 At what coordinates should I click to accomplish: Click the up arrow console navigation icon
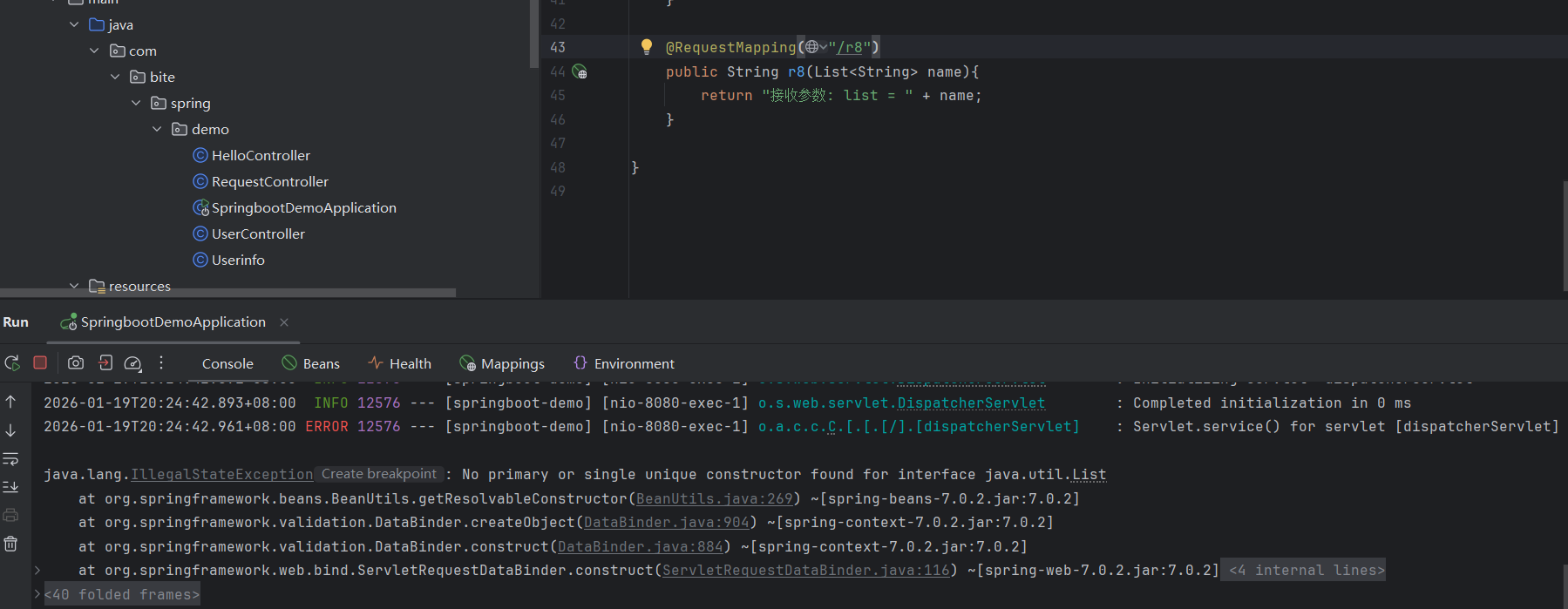click(10, 402)
